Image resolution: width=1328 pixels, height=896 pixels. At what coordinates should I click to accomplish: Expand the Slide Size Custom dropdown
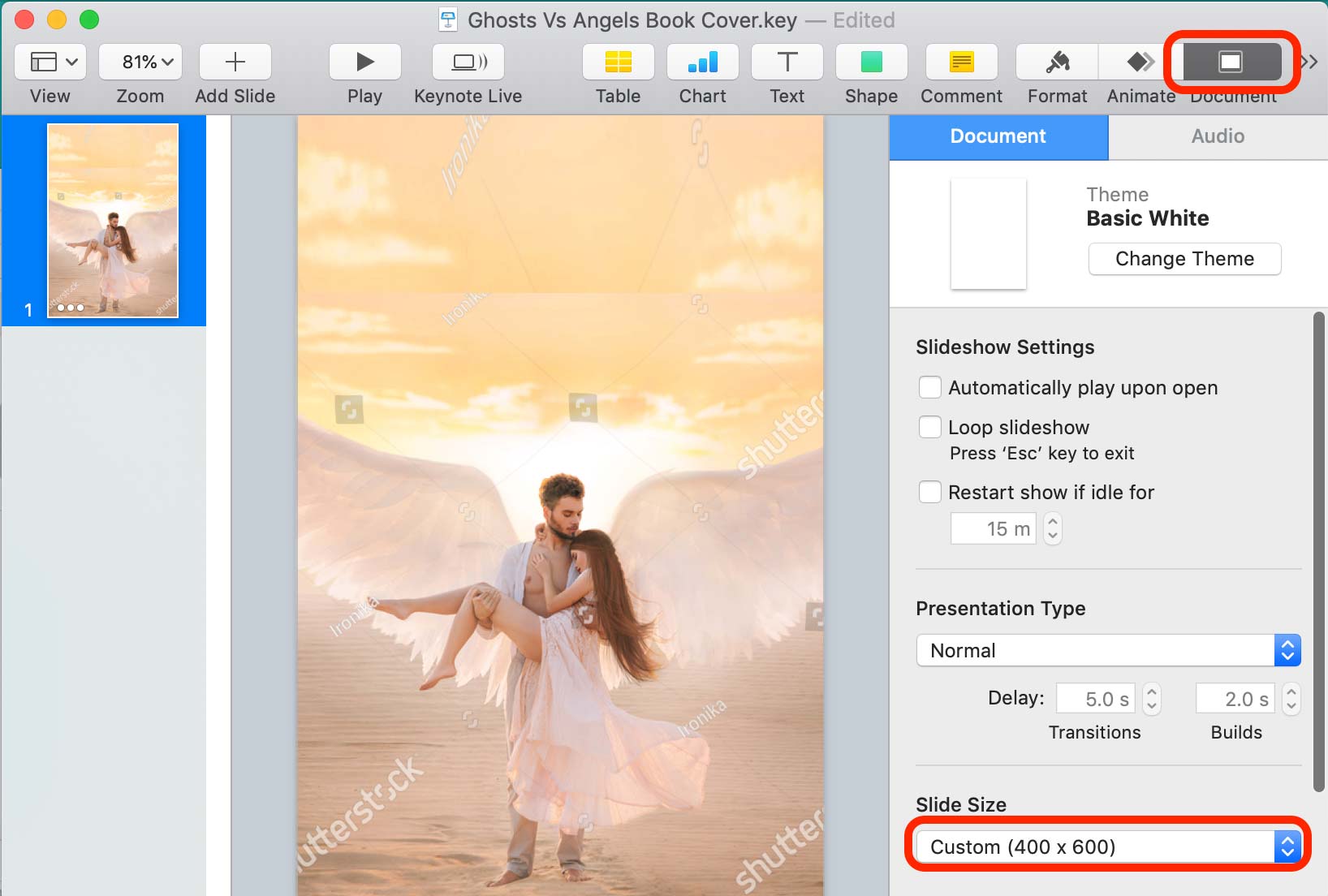1108,846
